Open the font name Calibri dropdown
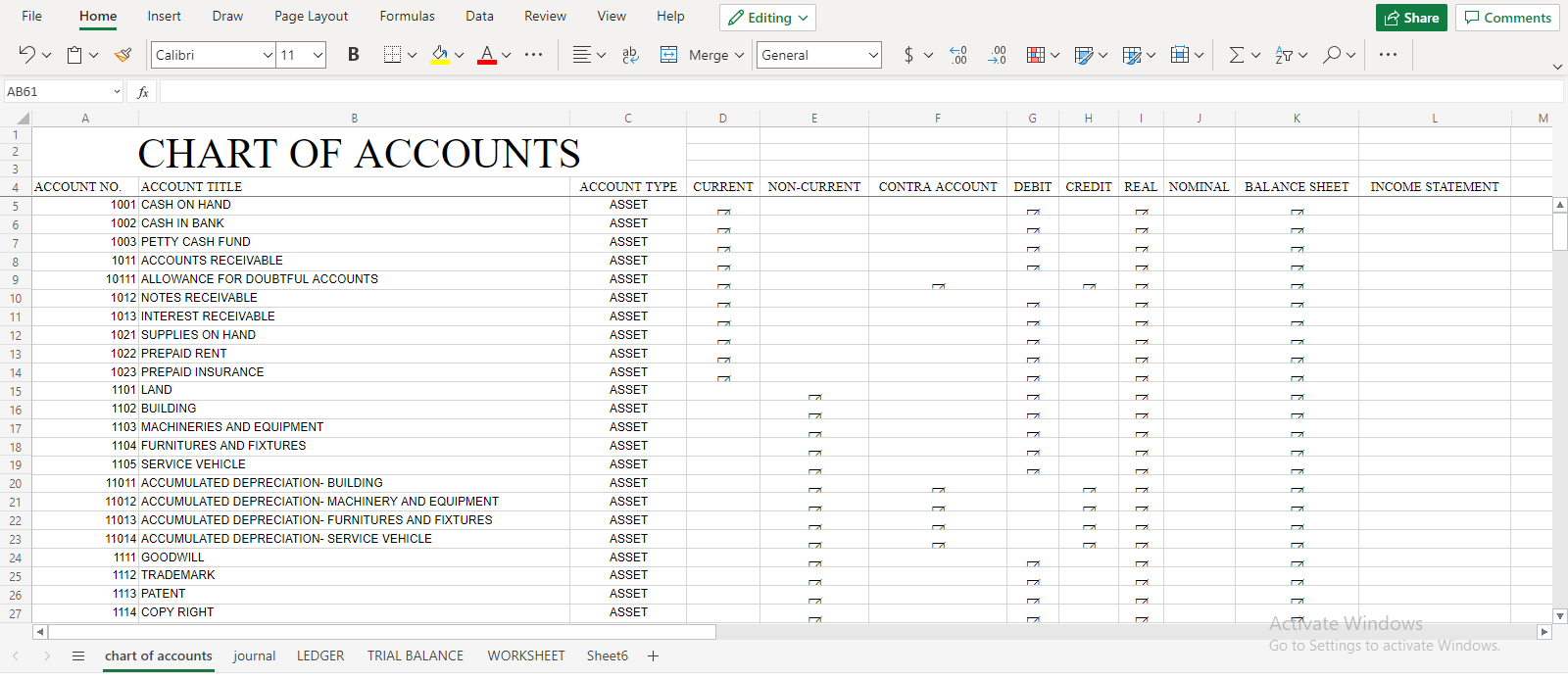 [x=268, y=55]
